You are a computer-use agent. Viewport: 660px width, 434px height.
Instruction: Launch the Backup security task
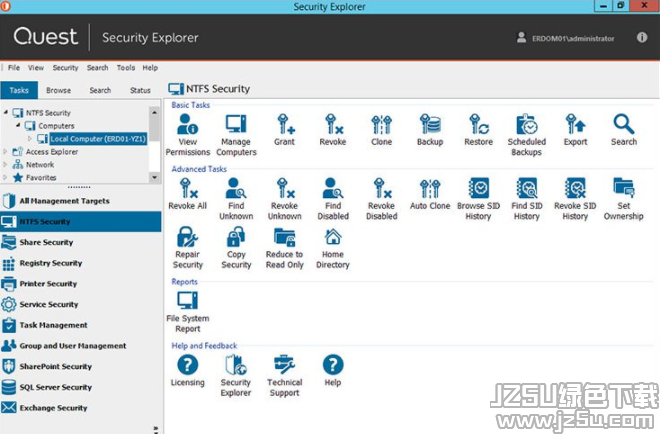pos(430,130)
